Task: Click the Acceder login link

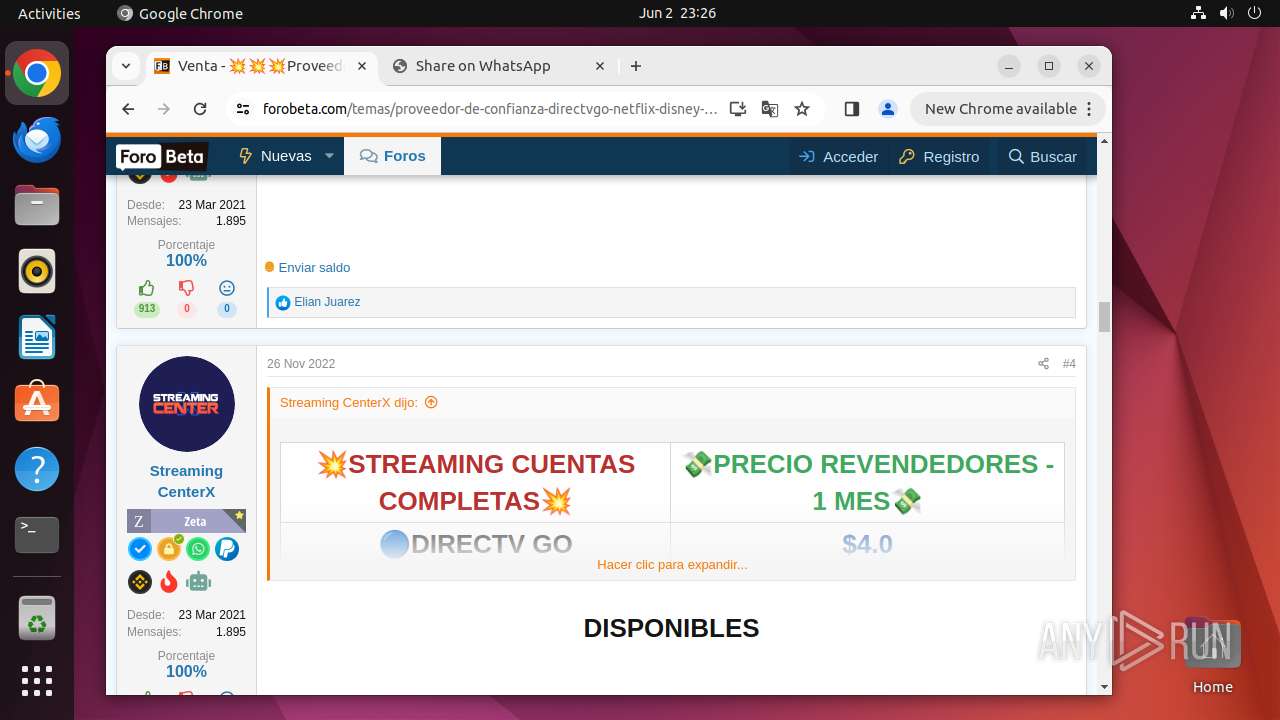Action: coord(838,156)
